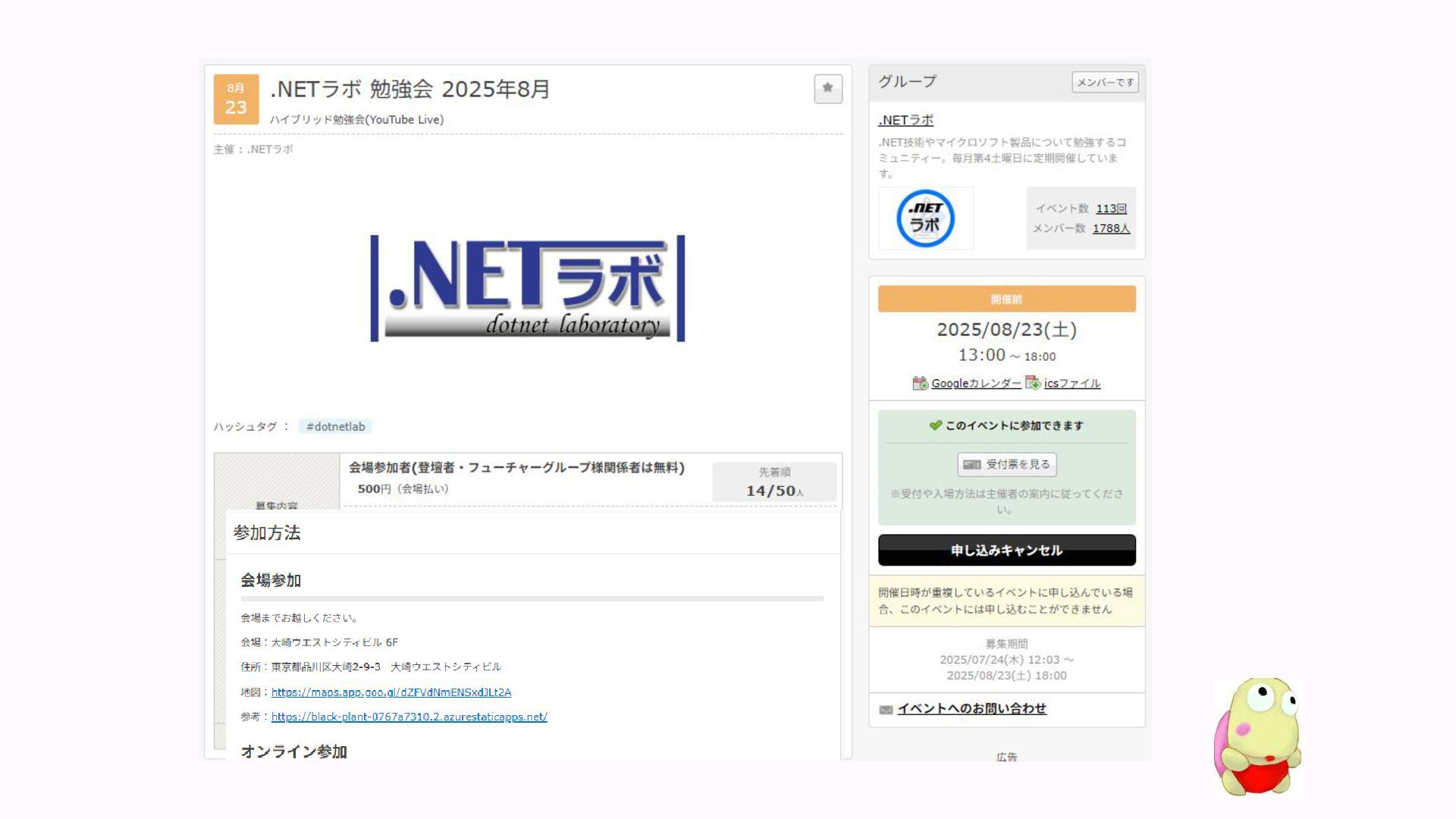The width and height of the screenshot is (1456, 819).
Task: Click the .NETラボ round group logo
Action: point(925,218)
